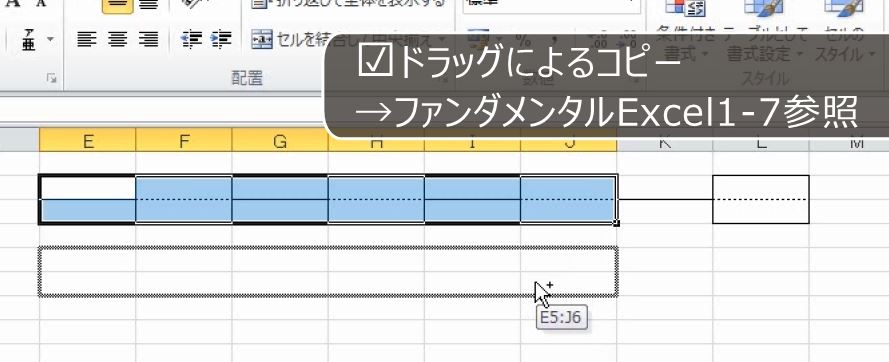Image resolution: width=889 pixels, height=362 pixels.
Task: Open the font group dialog launcher
Action: pyautogui.click(x=52, y=79)
